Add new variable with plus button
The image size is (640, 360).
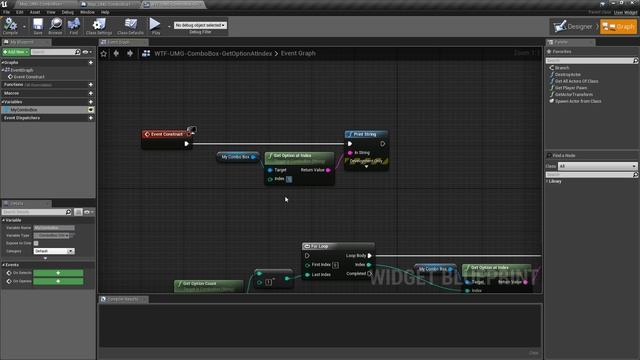pos(91,102)
